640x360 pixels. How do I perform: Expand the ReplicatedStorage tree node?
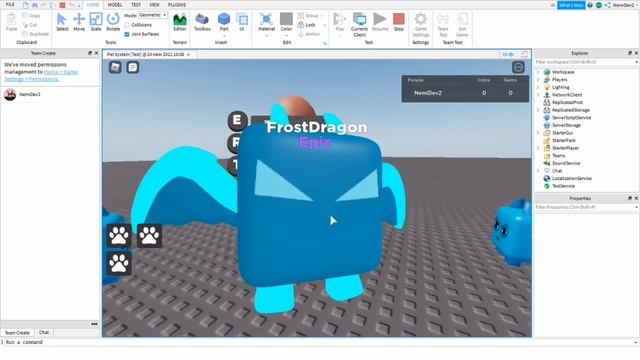click(x=538, y=110)
